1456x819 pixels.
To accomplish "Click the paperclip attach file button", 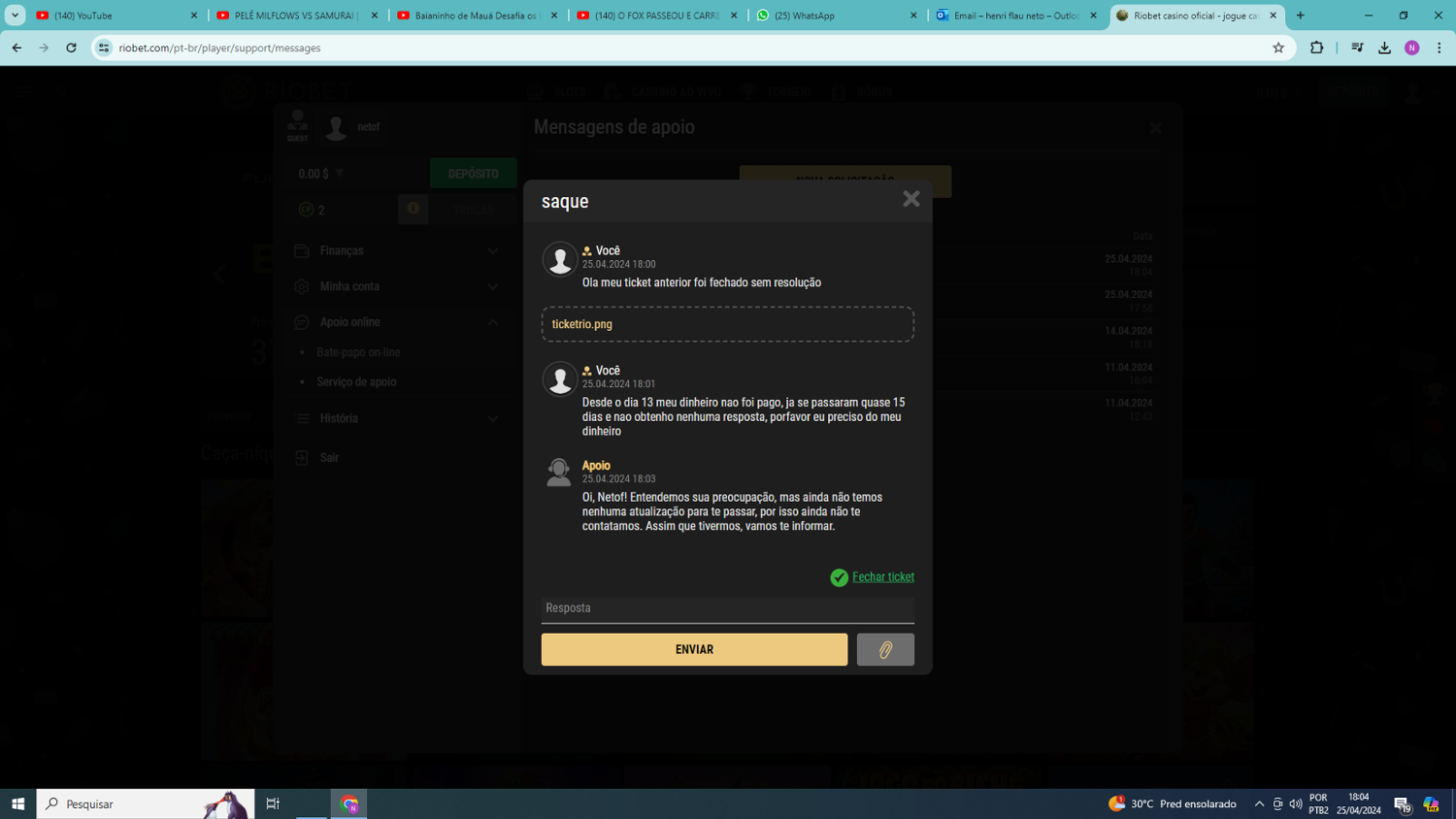I will [x=884, y=649].
